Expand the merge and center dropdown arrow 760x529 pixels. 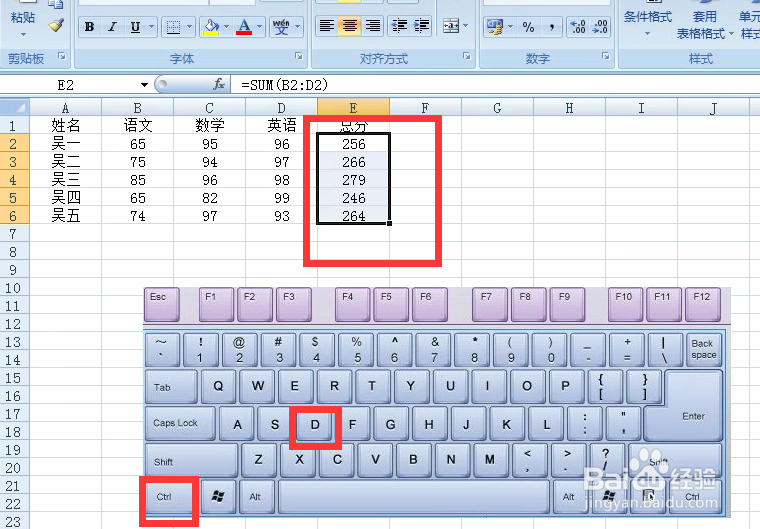[x=466, y=26]
